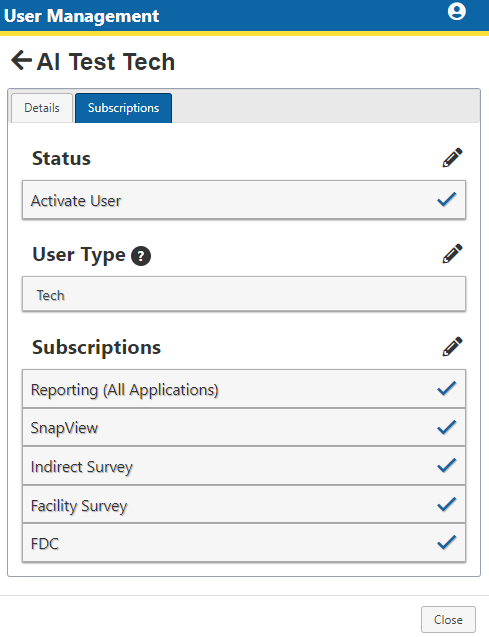489x637 pixels.
Task: Click the Close button
Action: 448,620
